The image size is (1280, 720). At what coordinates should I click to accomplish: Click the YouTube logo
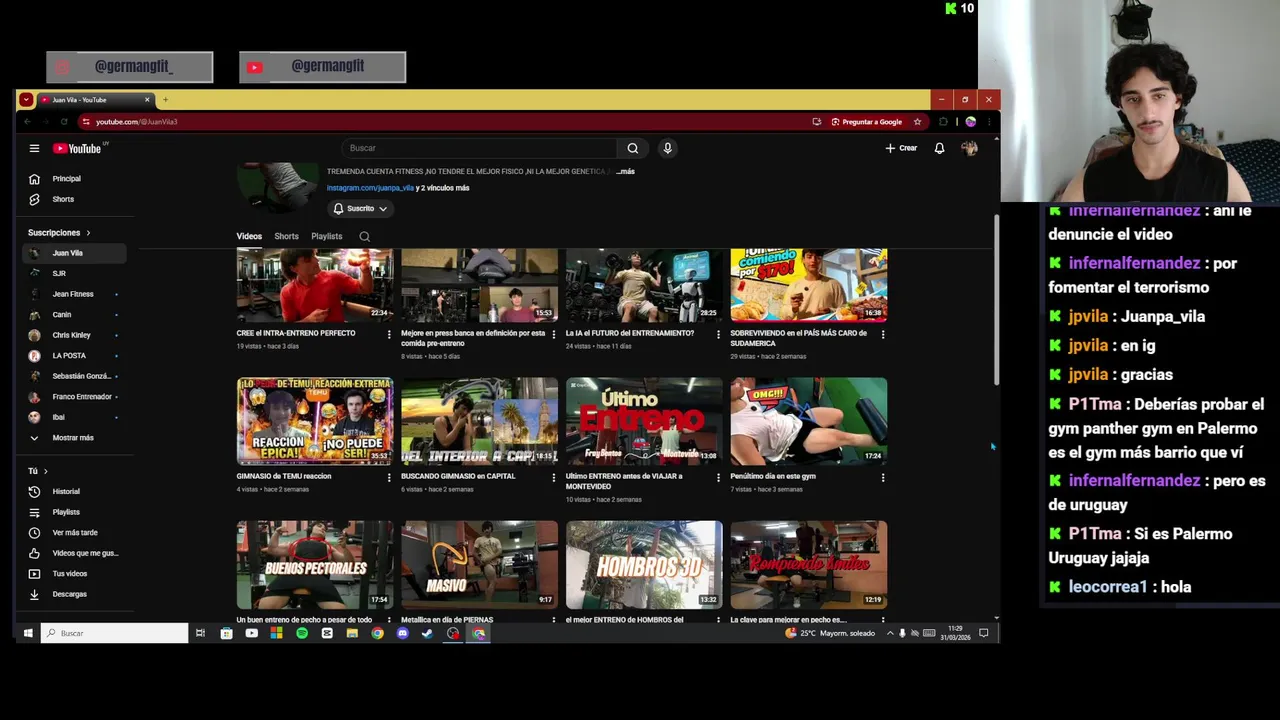(78, 148)
